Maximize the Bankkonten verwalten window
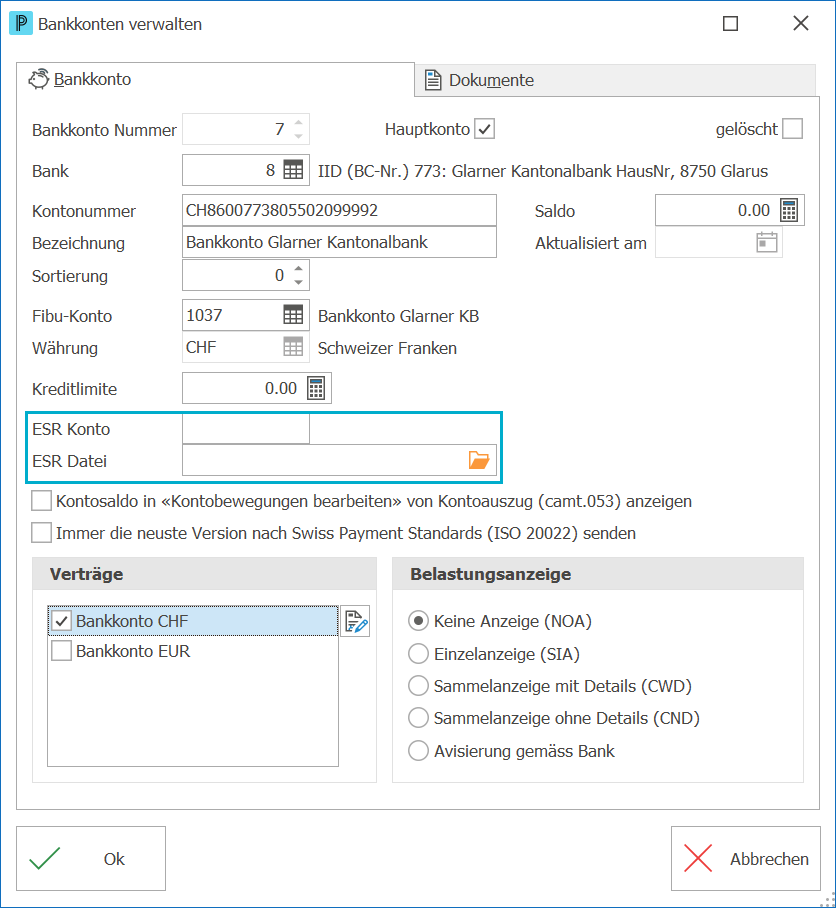Viewport: 836px width, 908px height. [731, 24]
